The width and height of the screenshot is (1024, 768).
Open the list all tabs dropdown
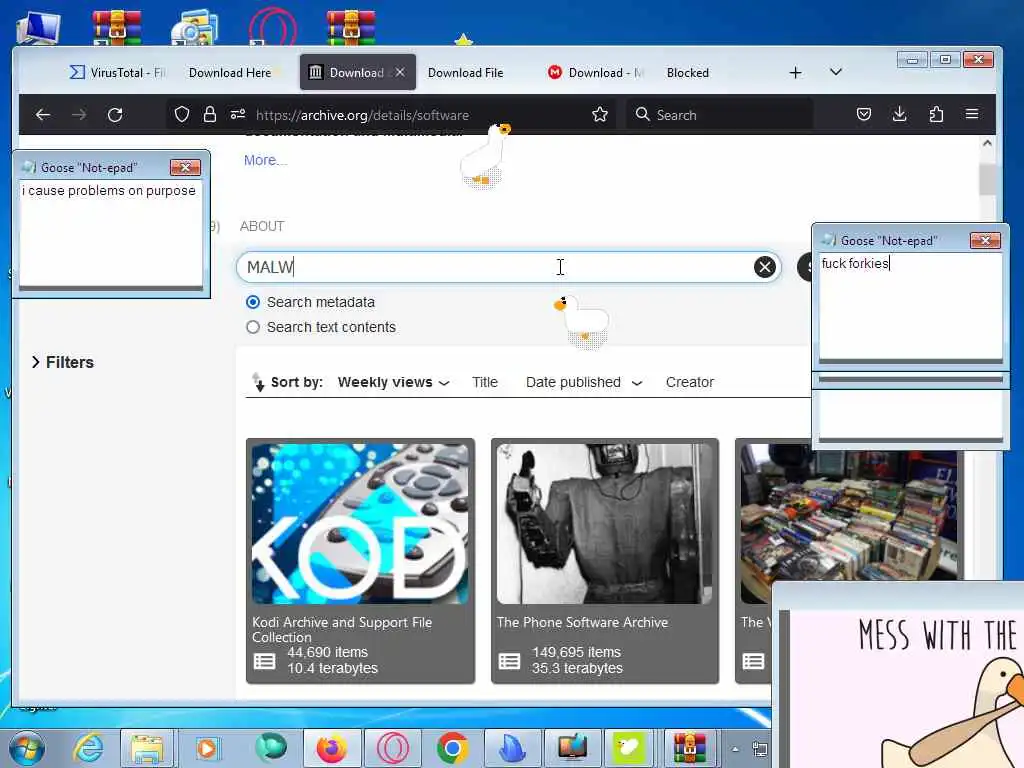[835, 72]
